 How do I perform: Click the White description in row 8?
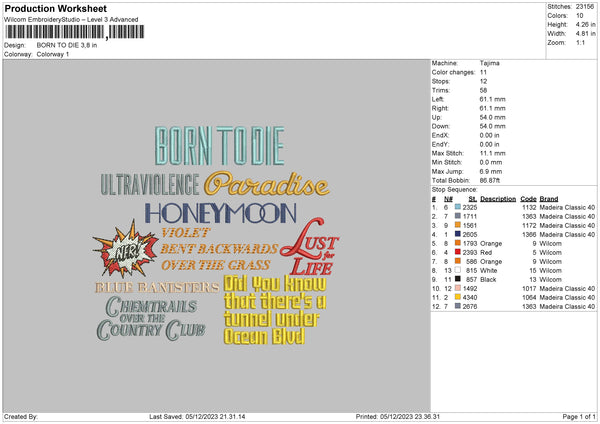tap(488, 270)
